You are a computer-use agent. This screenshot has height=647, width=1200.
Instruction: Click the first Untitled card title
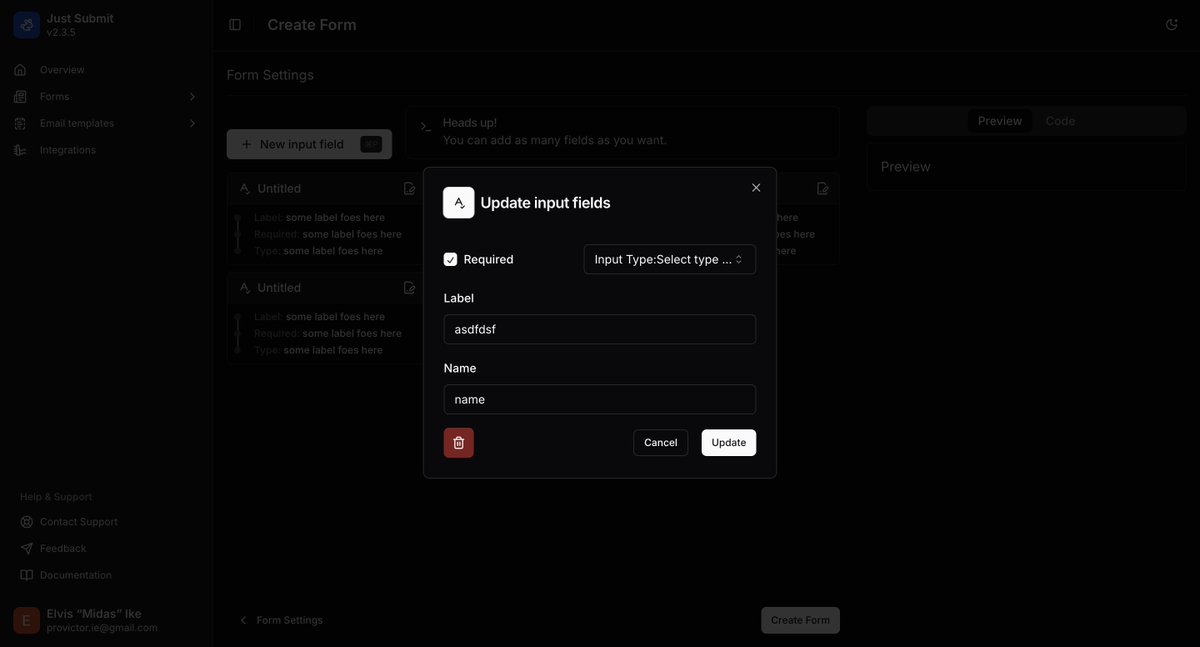click(x=279, y=189)
